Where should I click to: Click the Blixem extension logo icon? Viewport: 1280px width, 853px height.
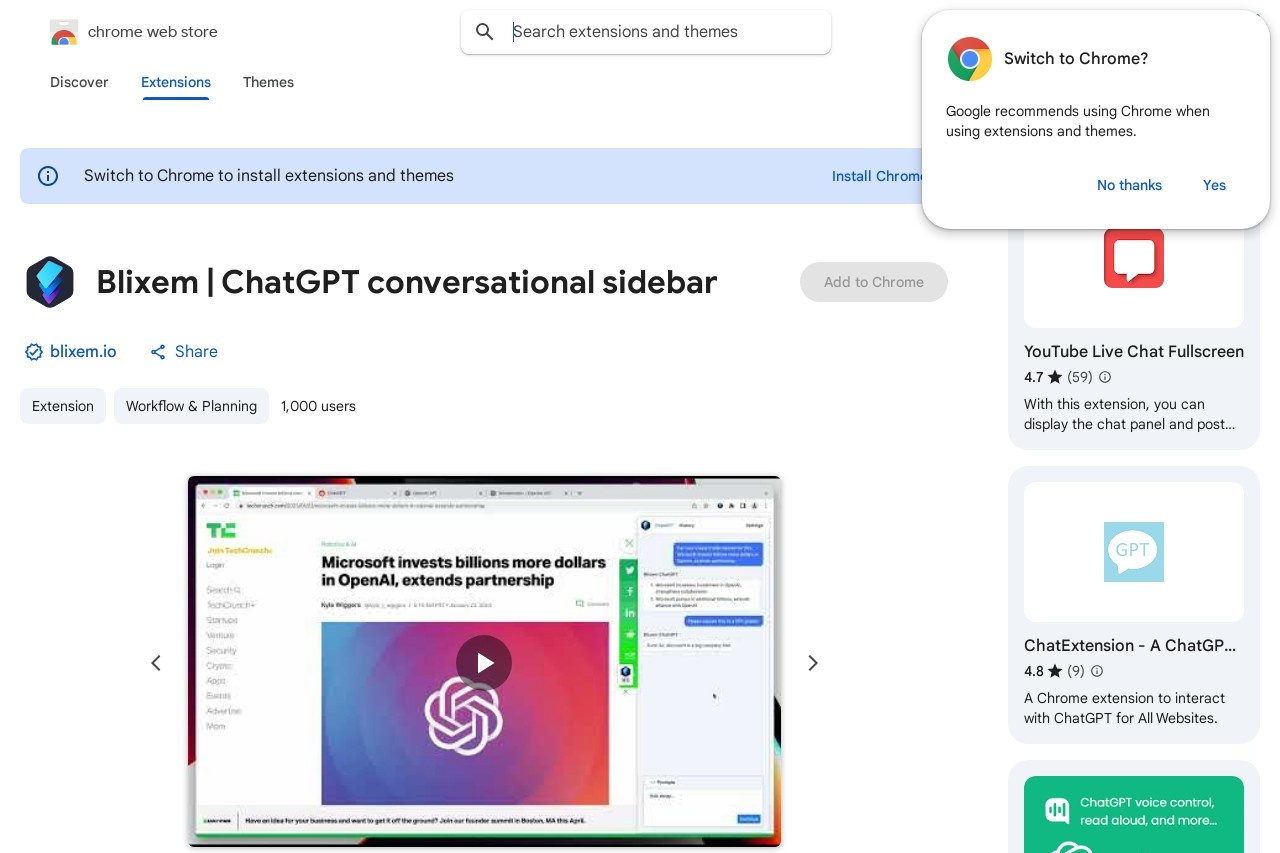[x=50, y=282]
